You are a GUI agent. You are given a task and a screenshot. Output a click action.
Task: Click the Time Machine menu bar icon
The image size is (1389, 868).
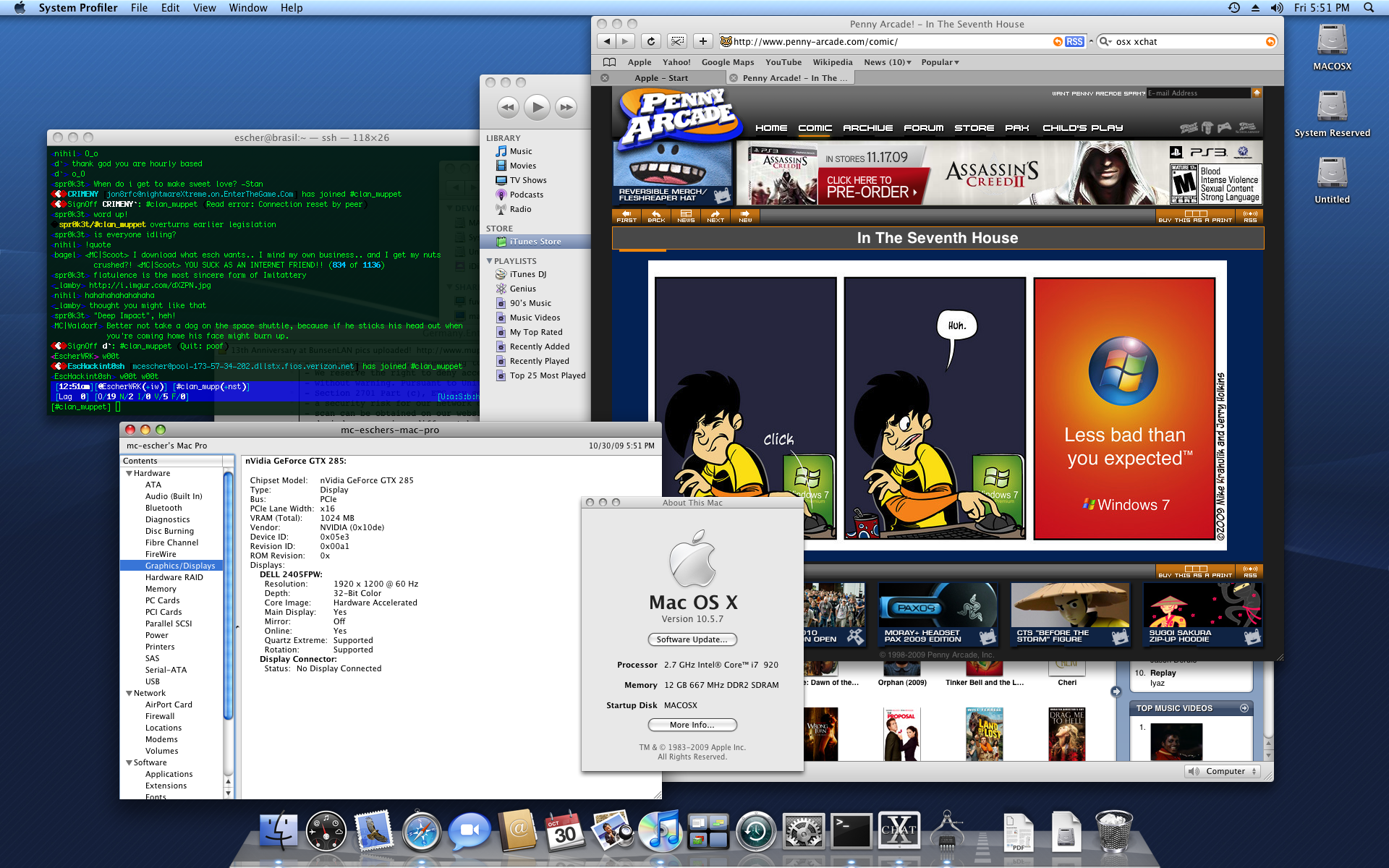pyautogui.click(x=1234, y=8)
